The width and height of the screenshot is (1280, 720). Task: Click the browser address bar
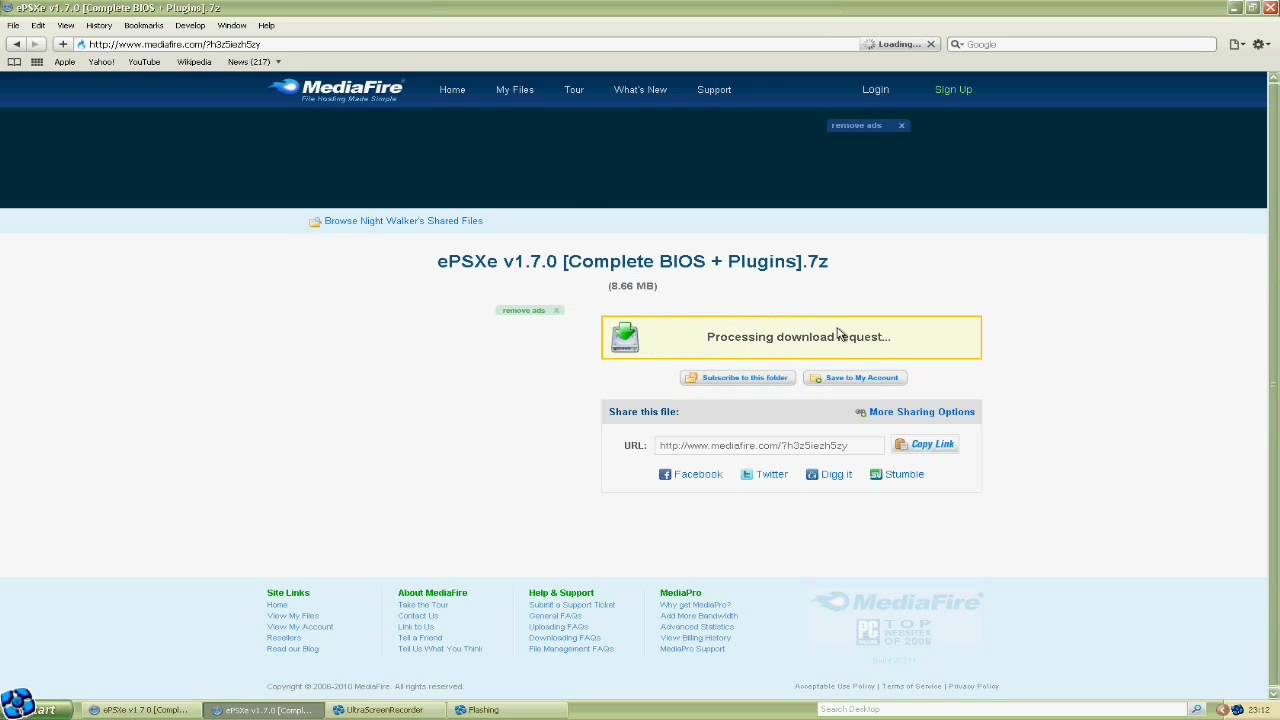[x=468, y=44]
